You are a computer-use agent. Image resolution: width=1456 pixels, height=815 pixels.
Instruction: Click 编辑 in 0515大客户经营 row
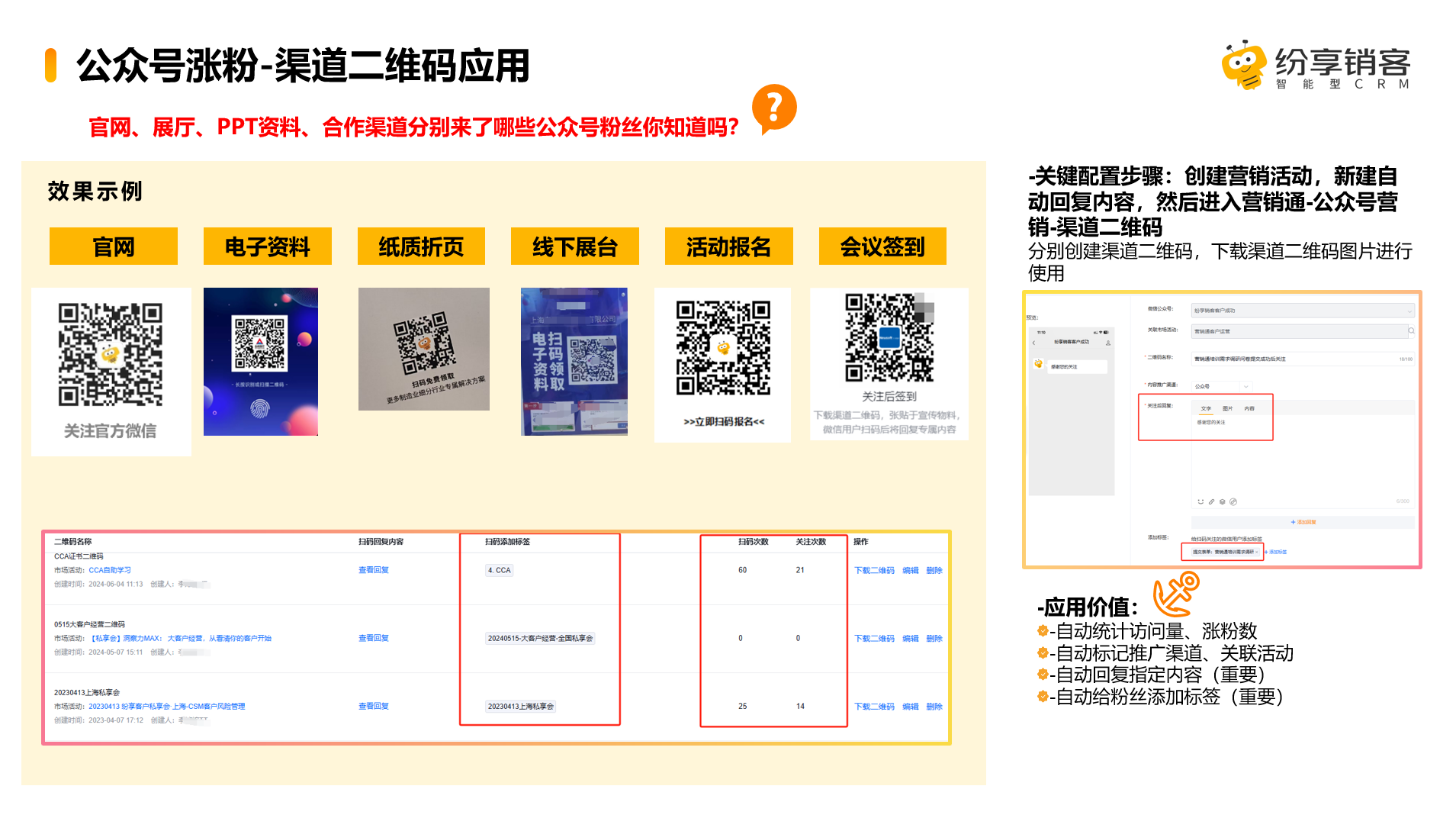tap(911, 639)
